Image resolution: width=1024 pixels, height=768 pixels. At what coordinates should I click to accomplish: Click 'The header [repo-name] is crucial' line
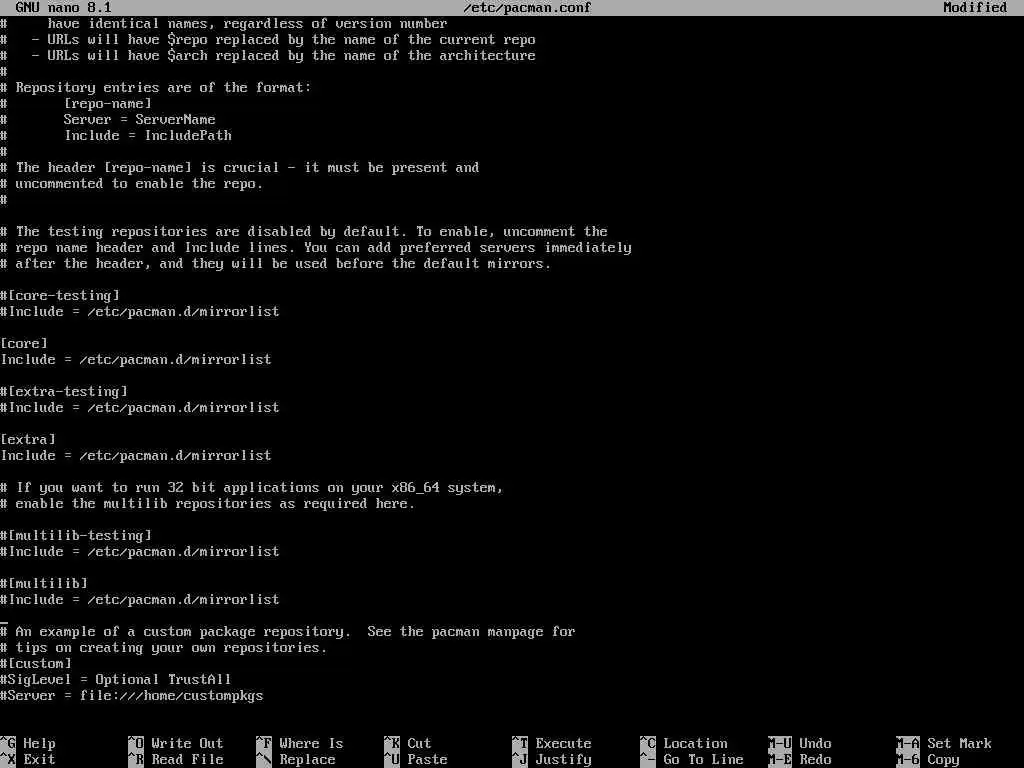240,167
